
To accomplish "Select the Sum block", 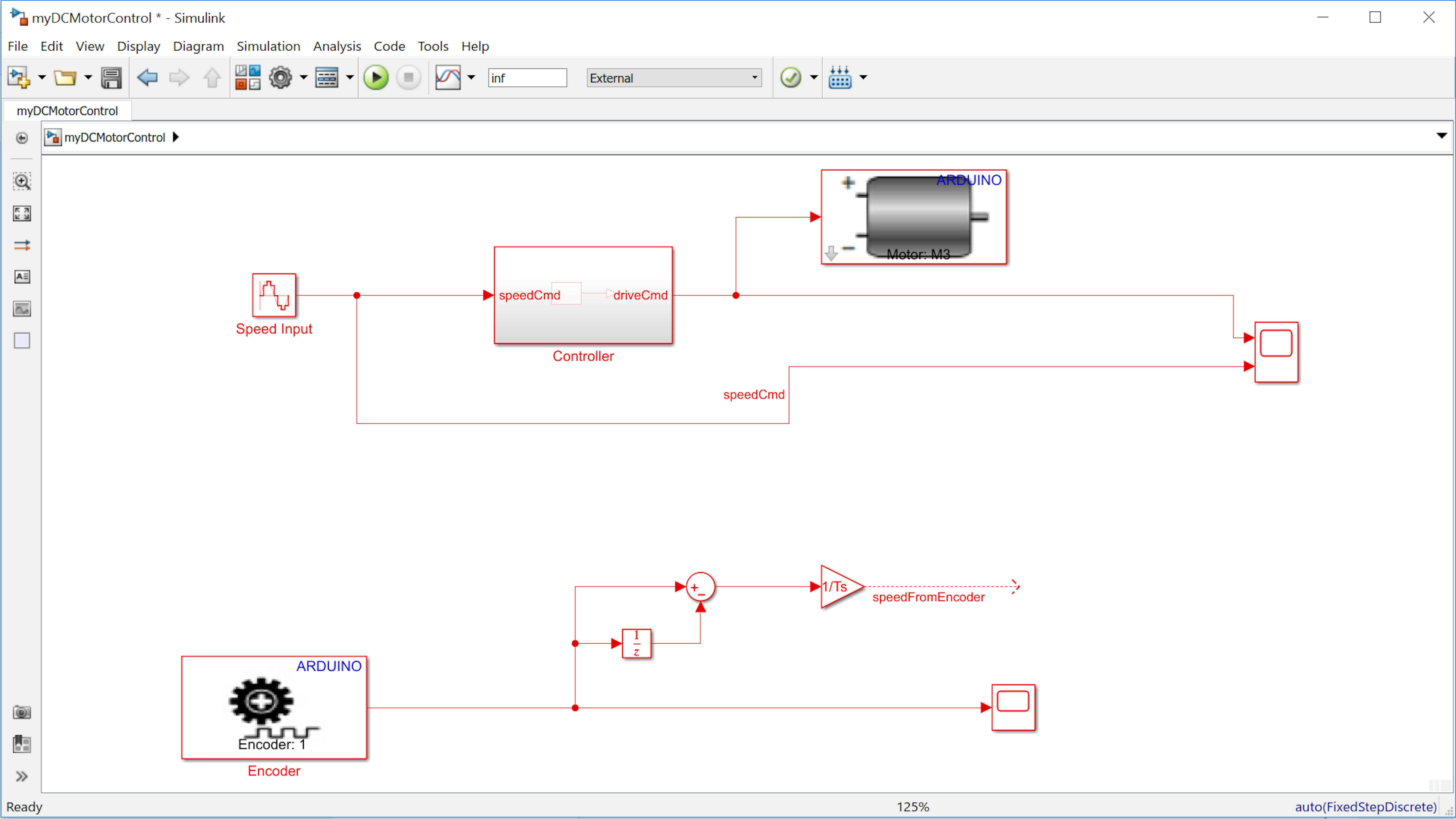I will [700, 587].
